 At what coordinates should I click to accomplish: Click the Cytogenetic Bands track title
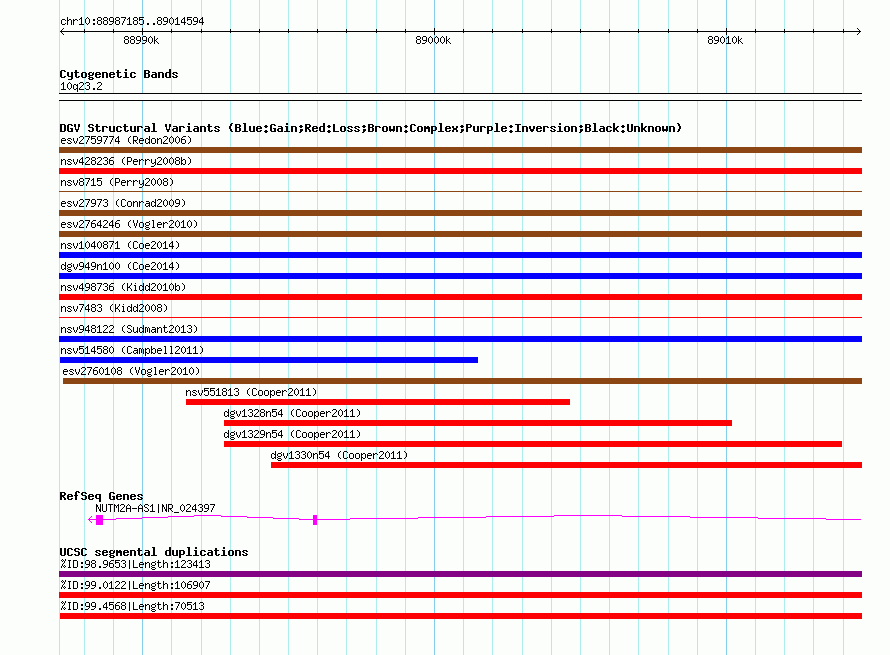pos(119,74)
